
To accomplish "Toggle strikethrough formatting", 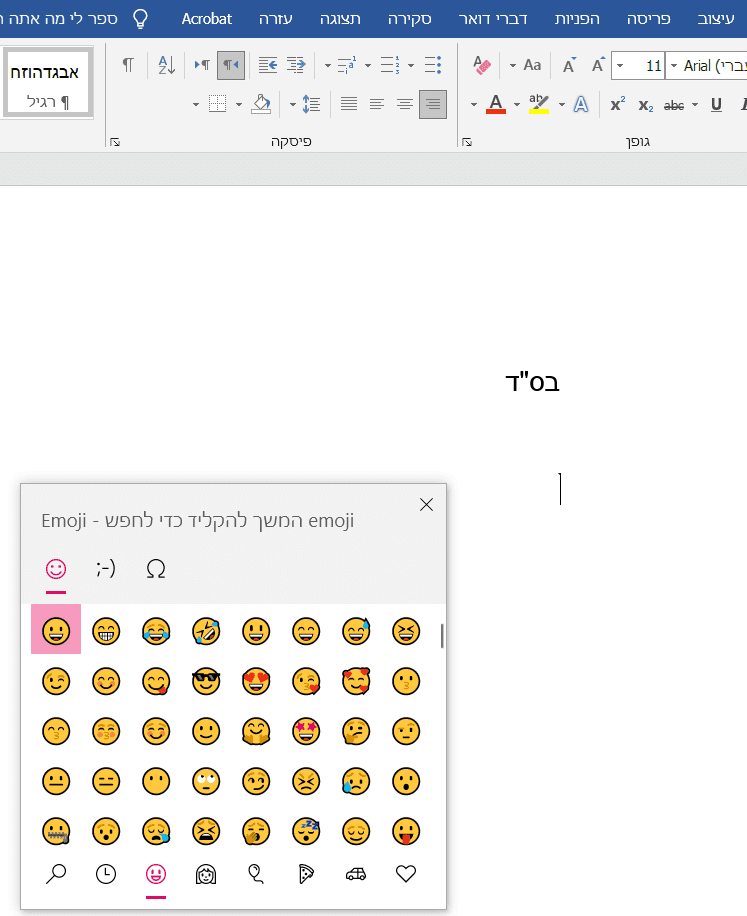I will click(674, 105).
